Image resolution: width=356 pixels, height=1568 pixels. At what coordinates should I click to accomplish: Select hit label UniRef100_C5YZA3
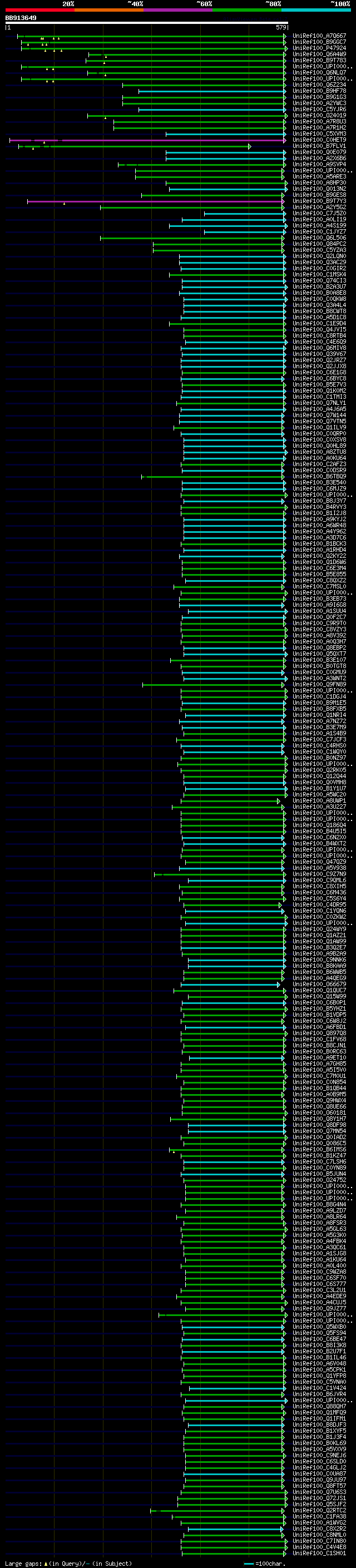point(319,250)
